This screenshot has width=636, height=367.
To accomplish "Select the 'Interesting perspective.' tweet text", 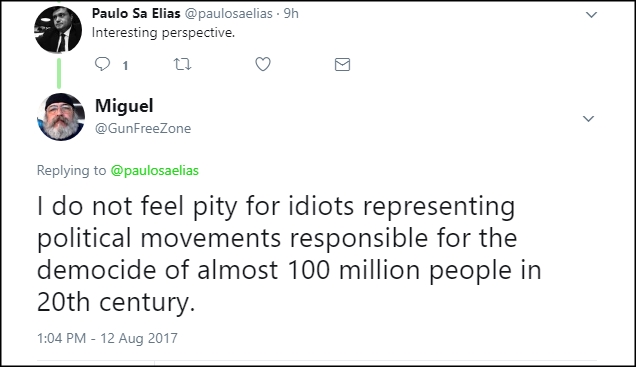I will (163, 33).
